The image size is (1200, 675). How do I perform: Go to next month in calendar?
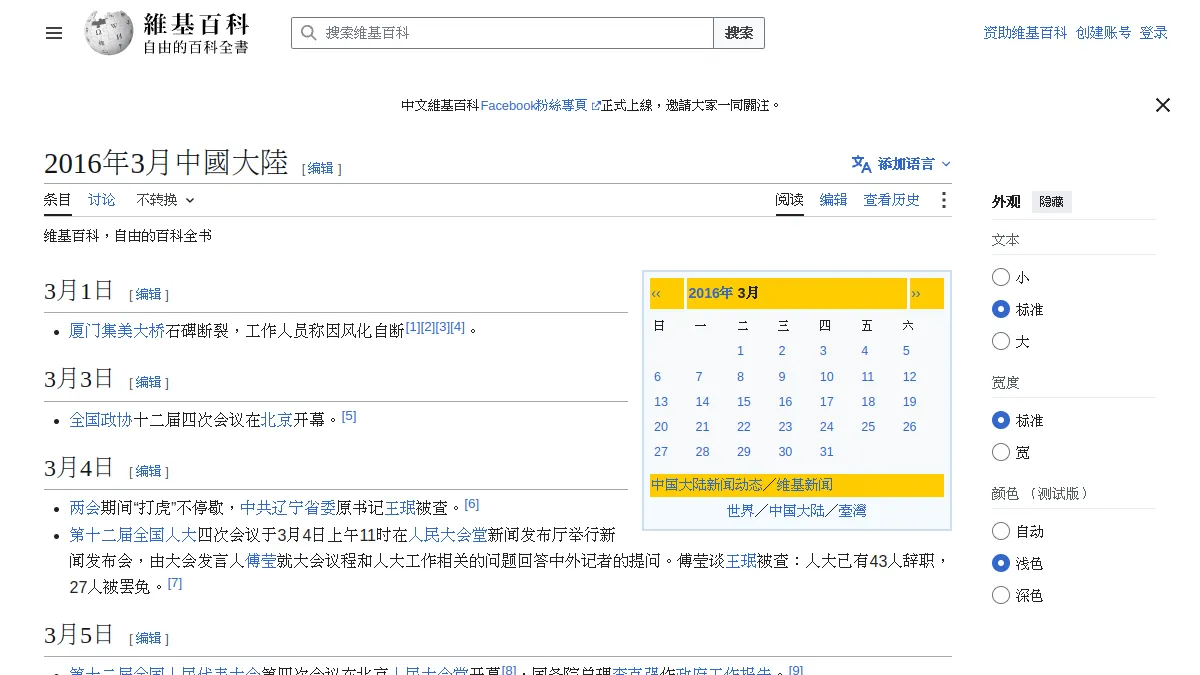[926, 293]
